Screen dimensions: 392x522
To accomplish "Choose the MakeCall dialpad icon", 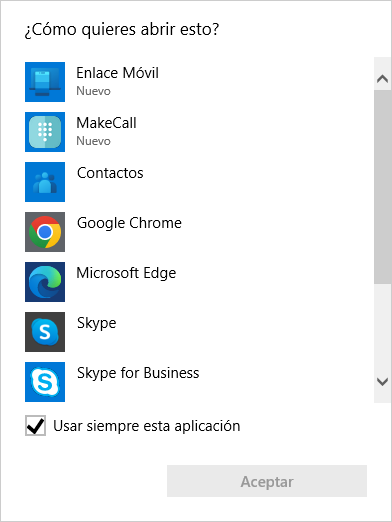I will pyautogui.click(x=45, y=132).
